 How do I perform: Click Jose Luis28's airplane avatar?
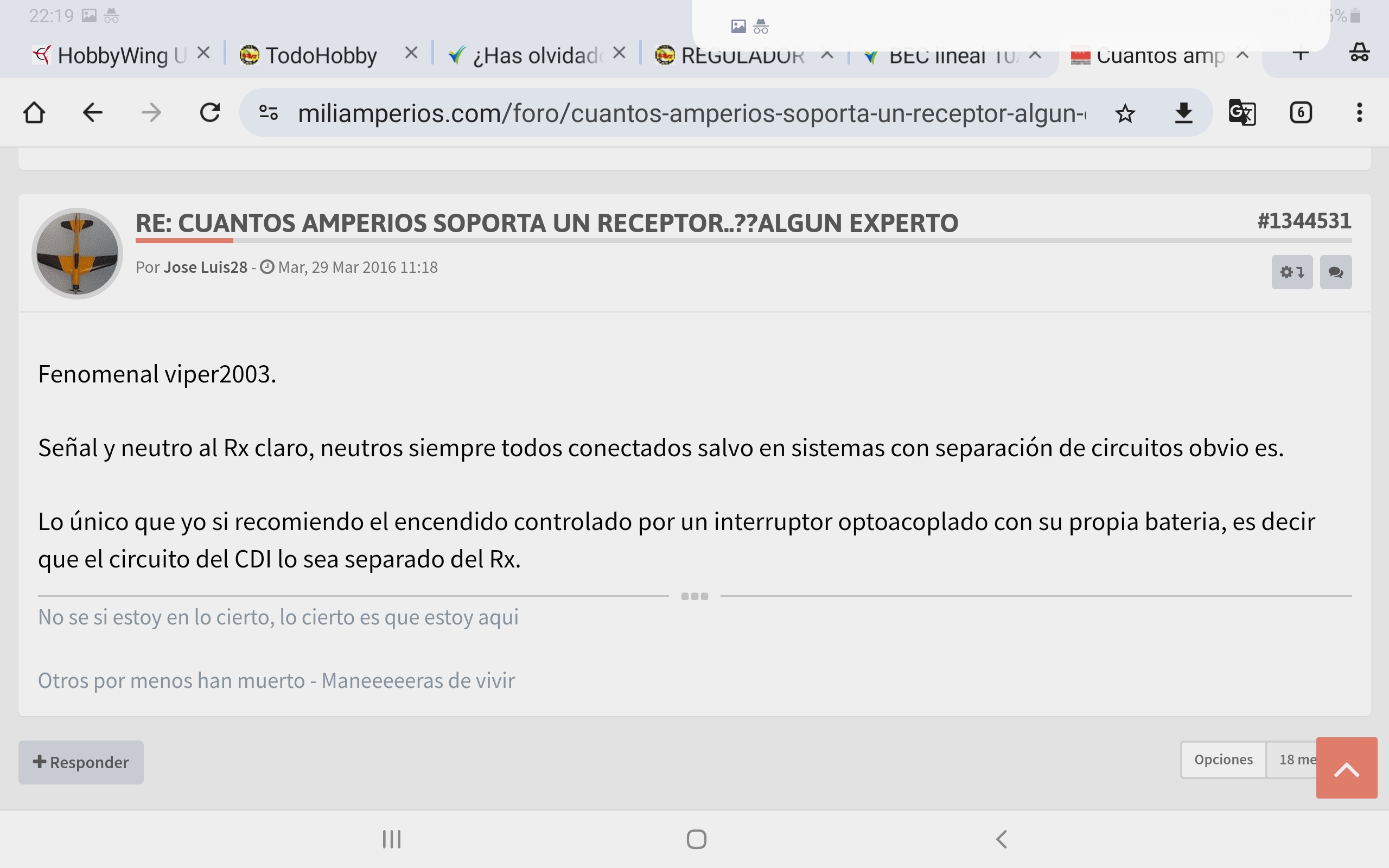[x=78, y=253]
